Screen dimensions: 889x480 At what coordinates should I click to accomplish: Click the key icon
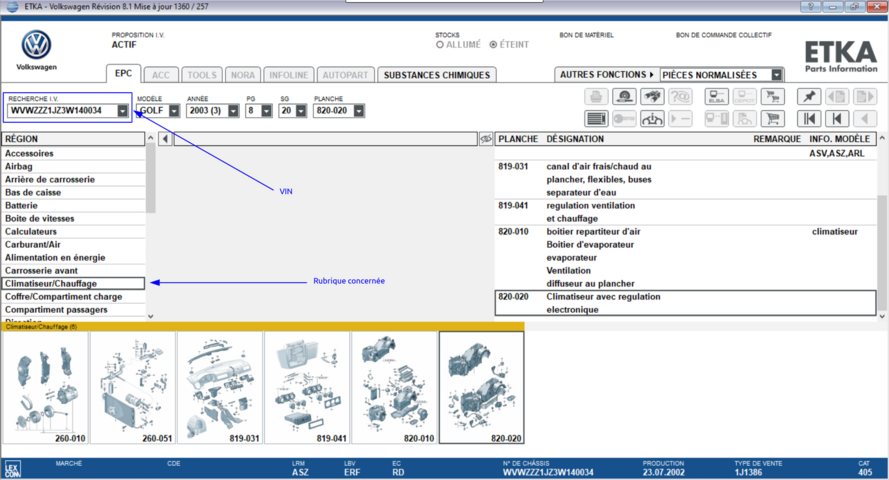[x=624, y=119]
